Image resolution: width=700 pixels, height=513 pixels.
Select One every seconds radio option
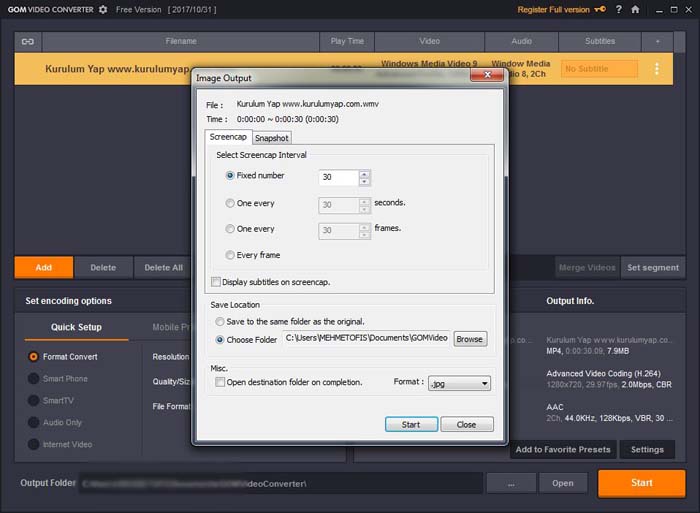coord(230,203)
